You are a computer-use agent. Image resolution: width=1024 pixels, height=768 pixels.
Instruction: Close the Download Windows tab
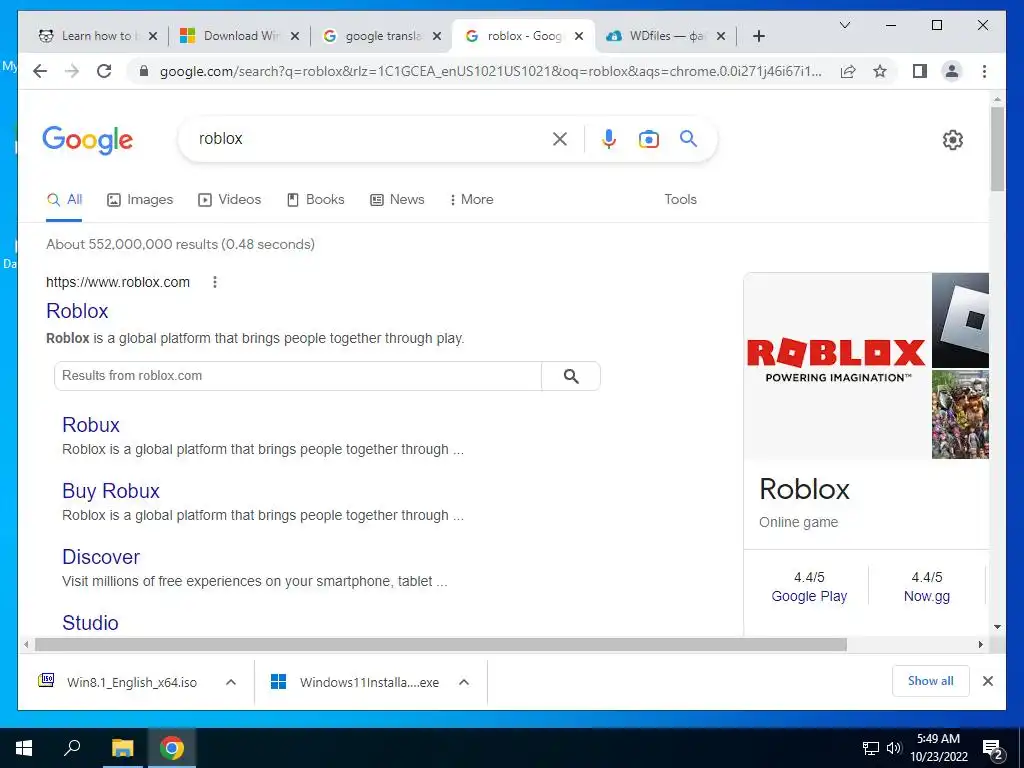pyautogui.click(x=295, y=36)
